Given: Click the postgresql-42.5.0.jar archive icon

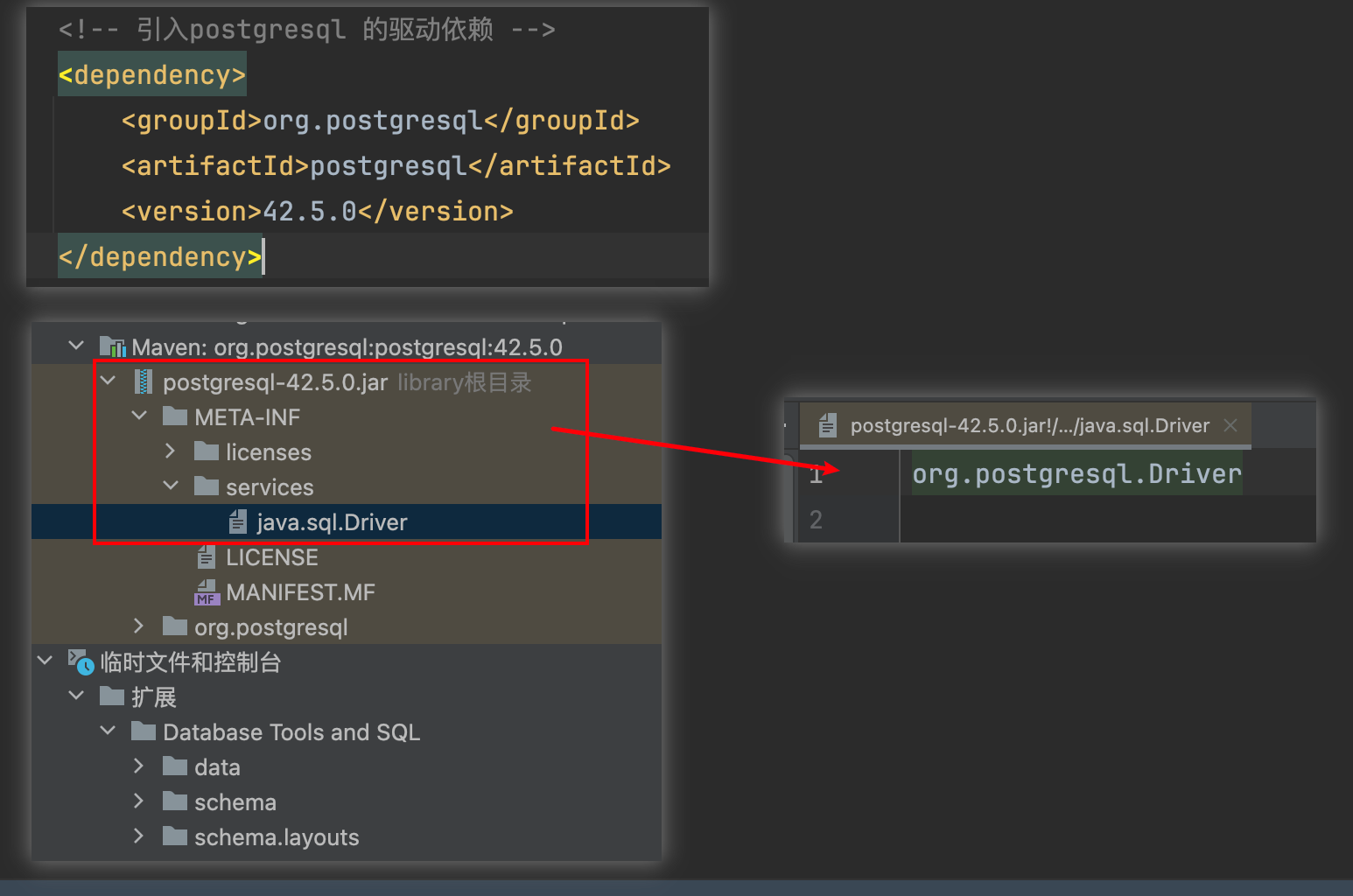Looking at the screenshot, I should click(144, 382).
